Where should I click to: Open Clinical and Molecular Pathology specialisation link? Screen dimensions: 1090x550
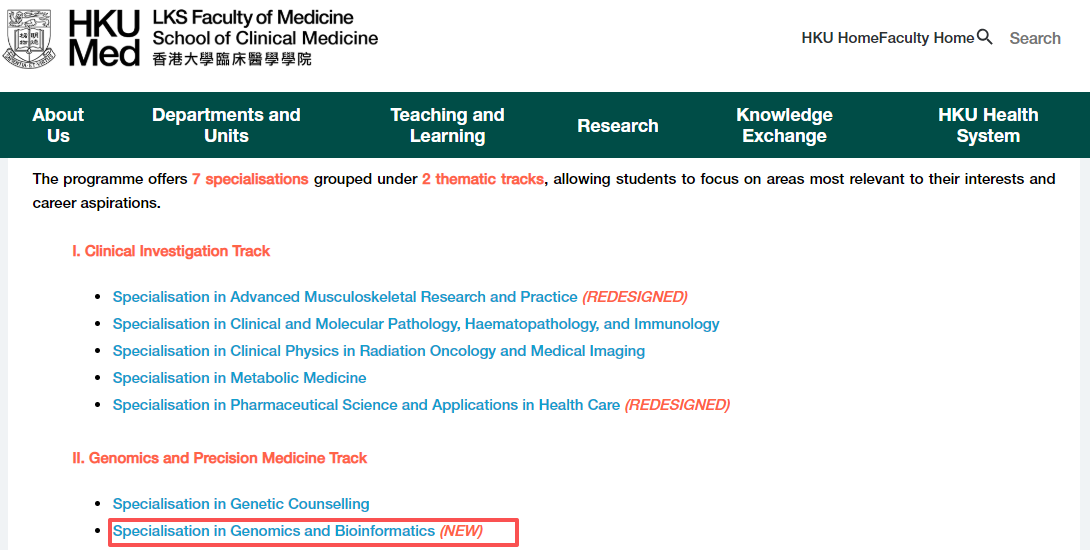click(x=416, y=324)
